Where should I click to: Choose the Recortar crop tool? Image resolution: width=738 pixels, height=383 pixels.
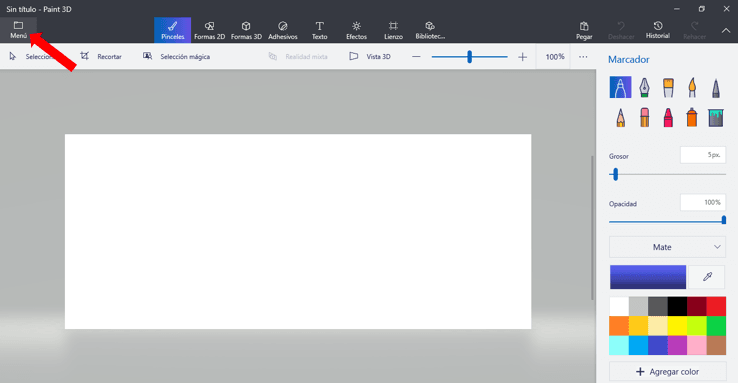pos(101,56)
